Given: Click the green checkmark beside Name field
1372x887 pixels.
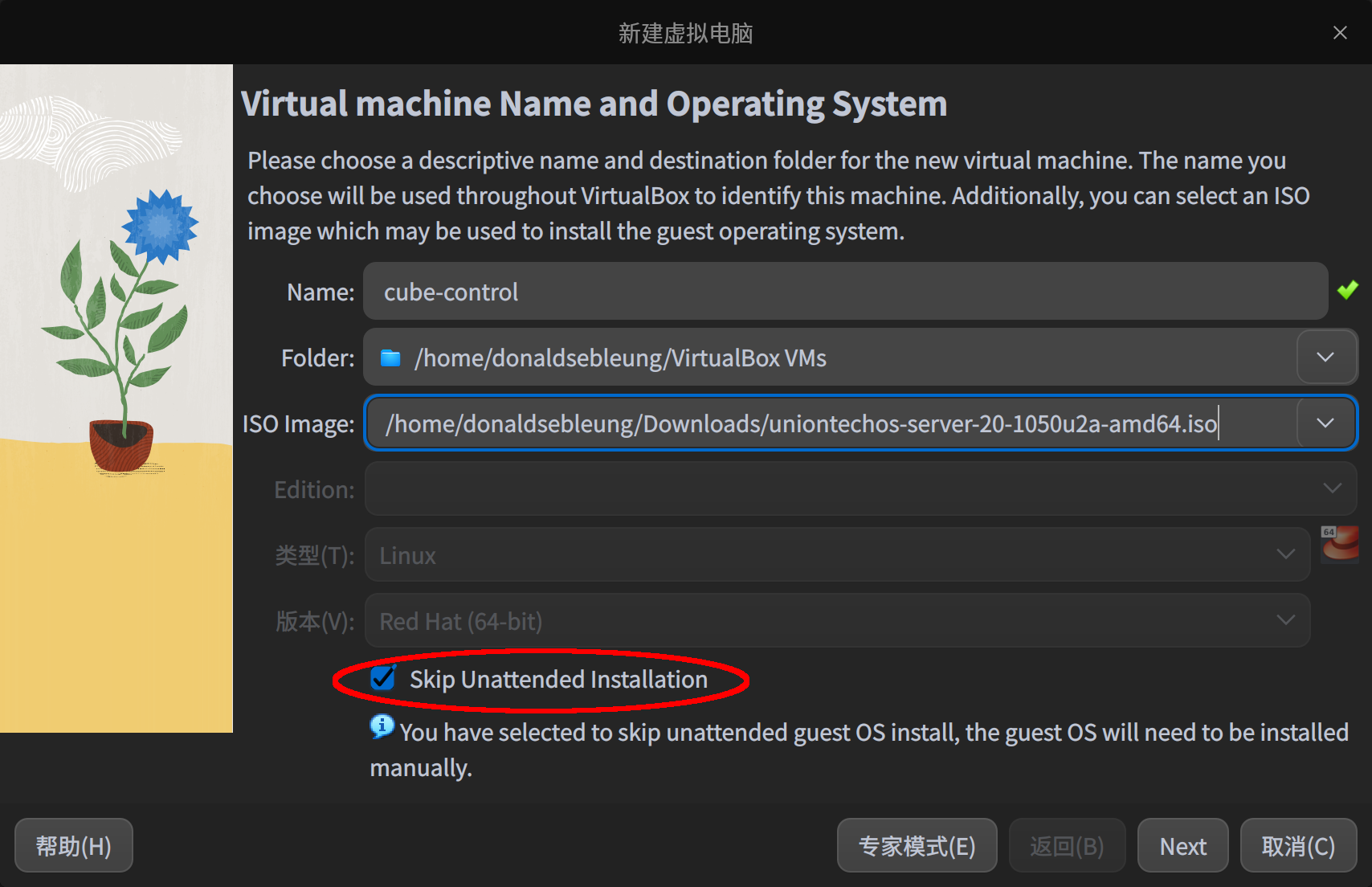Looking at the screenshot, I should tap(1349, 290).
